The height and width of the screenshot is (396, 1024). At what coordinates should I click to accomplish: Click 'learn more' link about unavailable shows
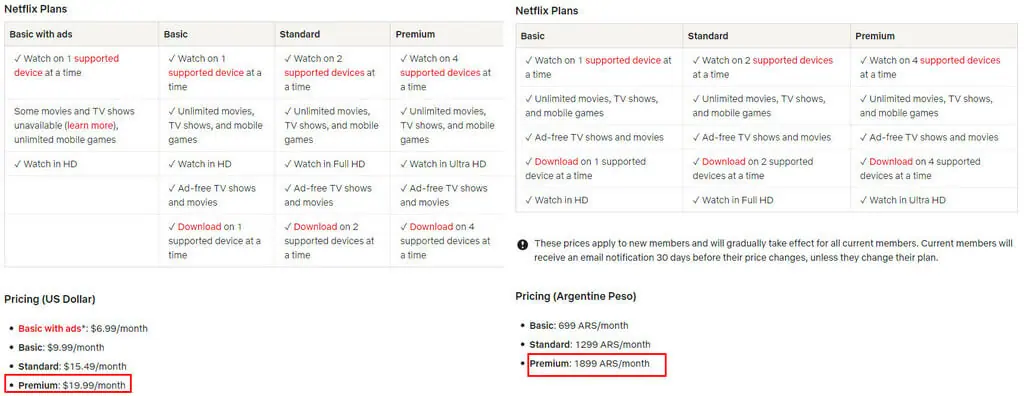click(90, 125)
